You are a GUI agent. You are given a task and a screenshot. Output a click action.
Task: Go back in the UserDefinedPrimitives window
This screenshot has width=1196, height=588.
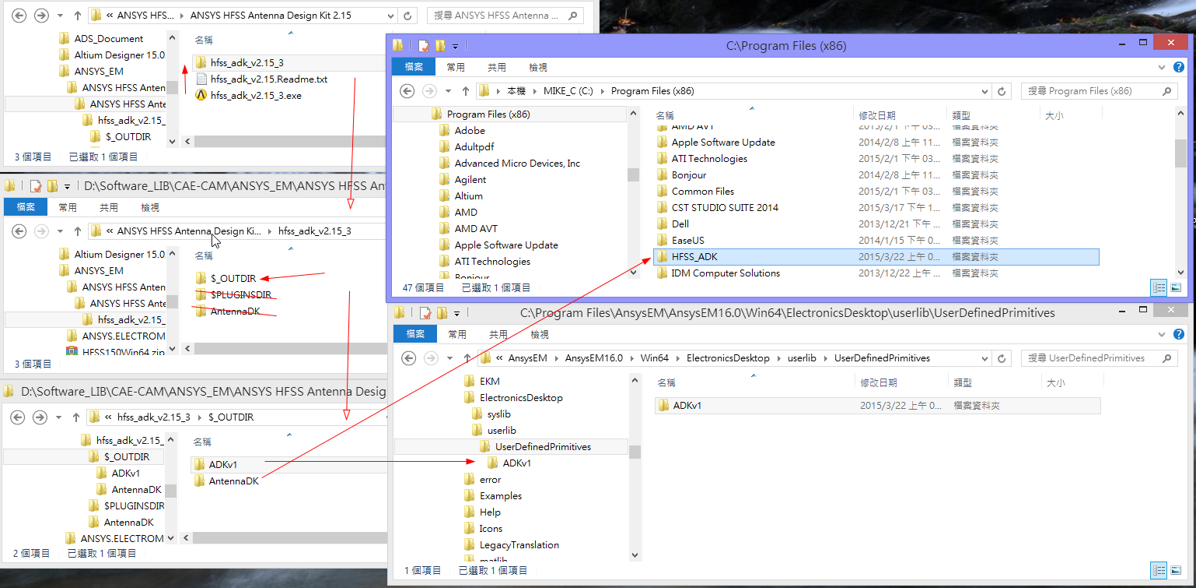407,358
